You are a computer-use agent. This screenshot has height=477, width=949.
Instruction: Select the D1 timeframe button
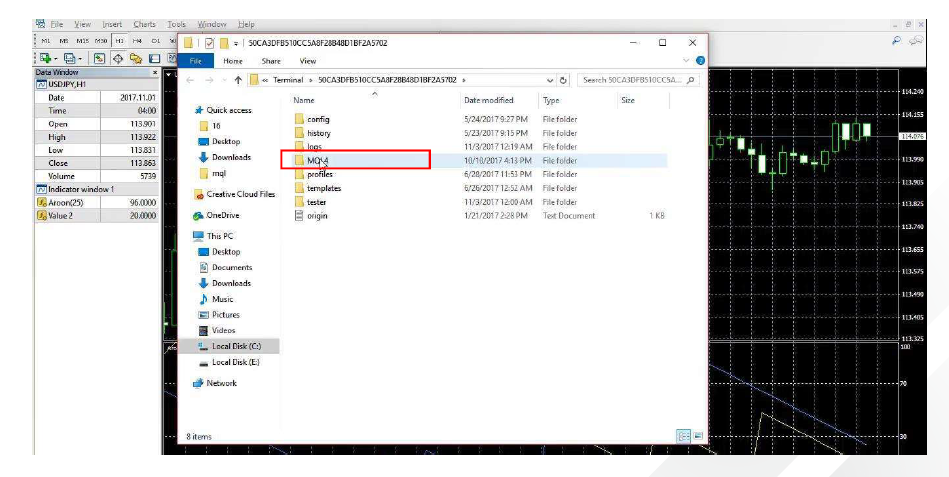pyautogui.click(x=156, y=41)
